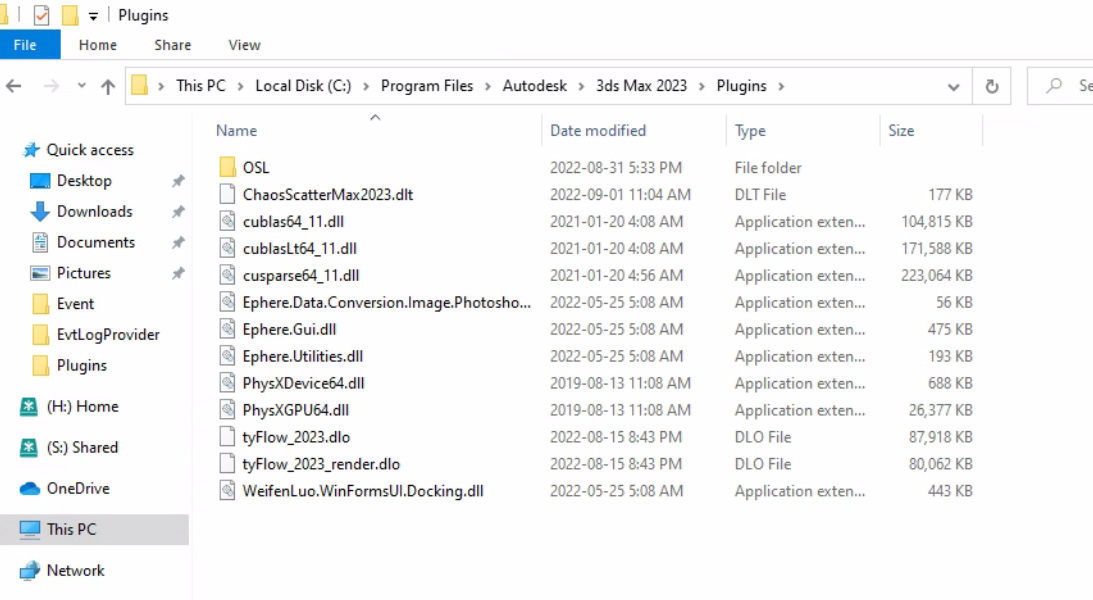Select tyFlow_2023.dlo file icon
This screenshot has width=1093, height=600.
[227, 437]
